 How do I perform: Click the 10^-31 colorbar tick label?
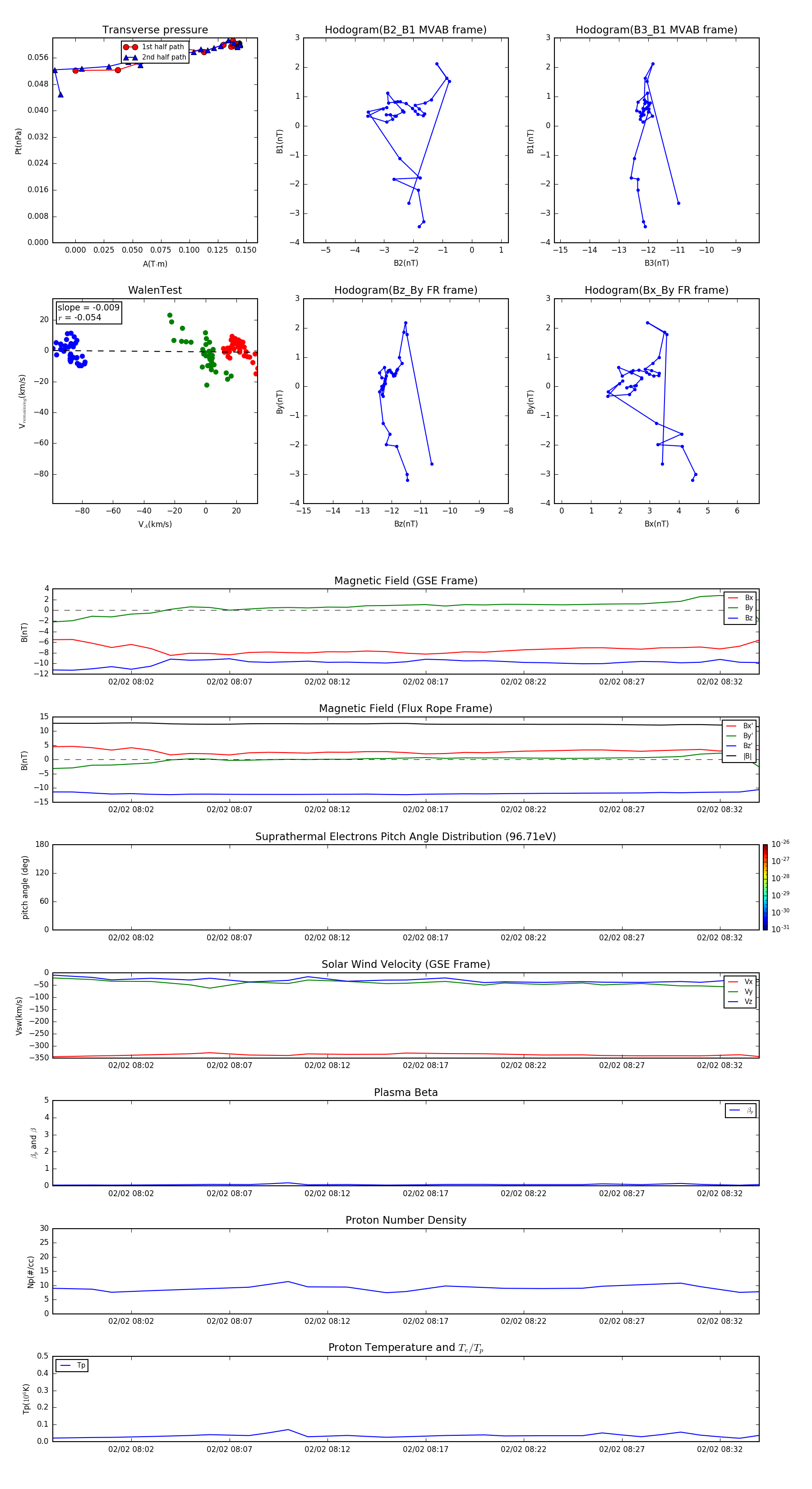pos(780,929)
